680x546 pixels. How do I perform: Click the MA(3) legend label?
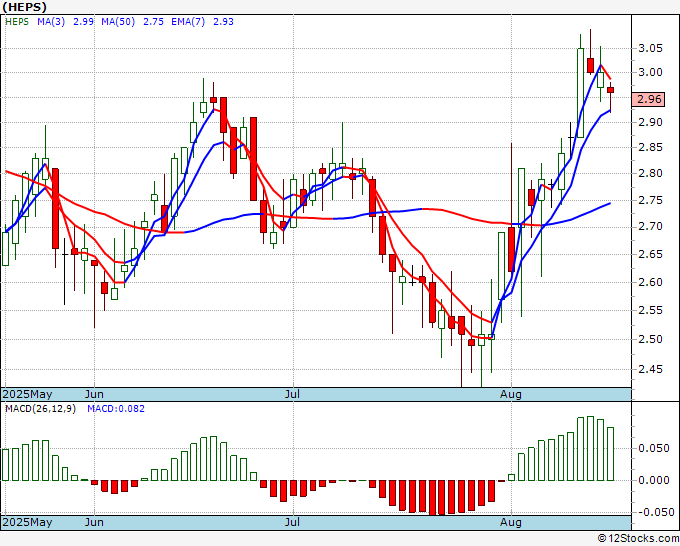tap(51, 22)
